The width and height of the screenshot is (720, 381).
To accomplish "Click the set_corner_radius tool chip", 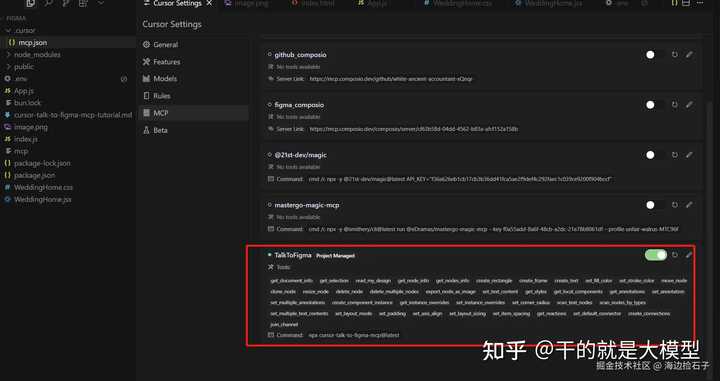I will (531, 303).
